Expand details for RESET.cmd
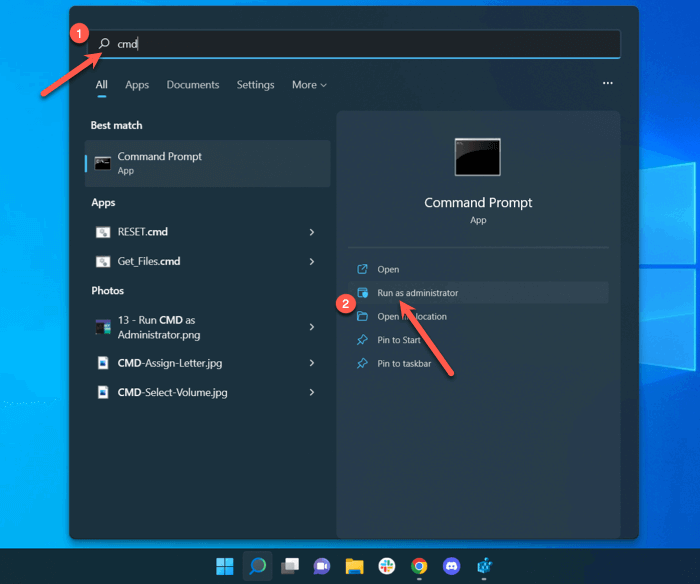This screenshot has width=700, height=584. (x=312, y=232)
